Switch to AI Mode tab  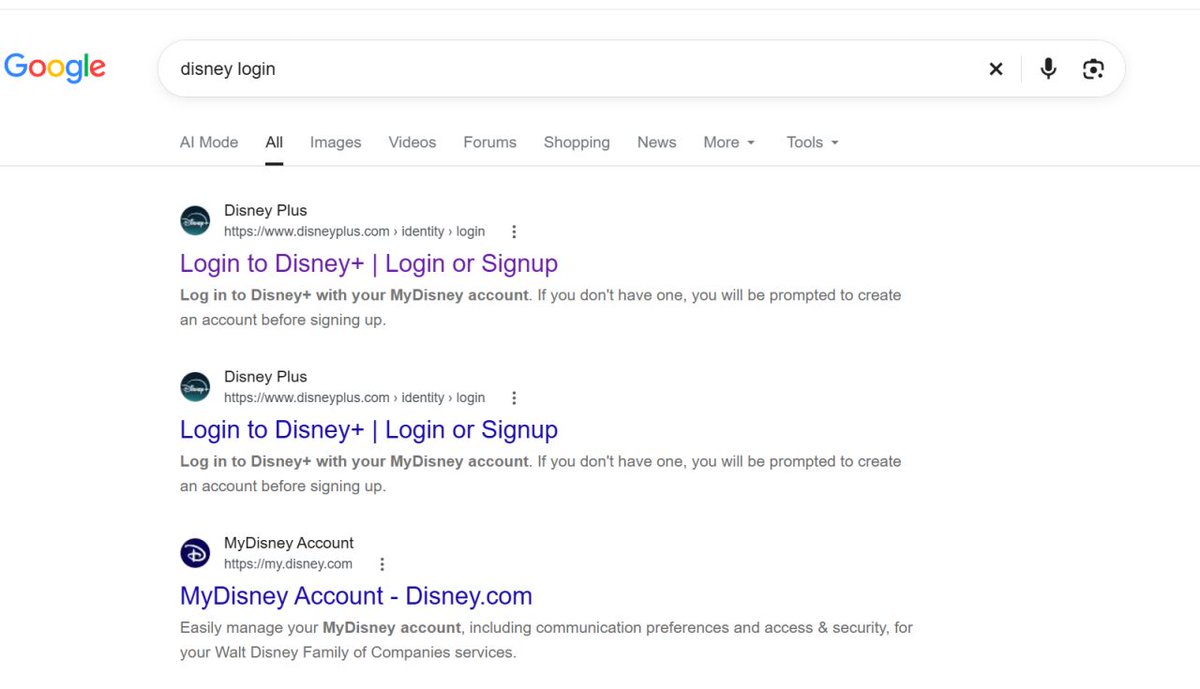(209, 142)
